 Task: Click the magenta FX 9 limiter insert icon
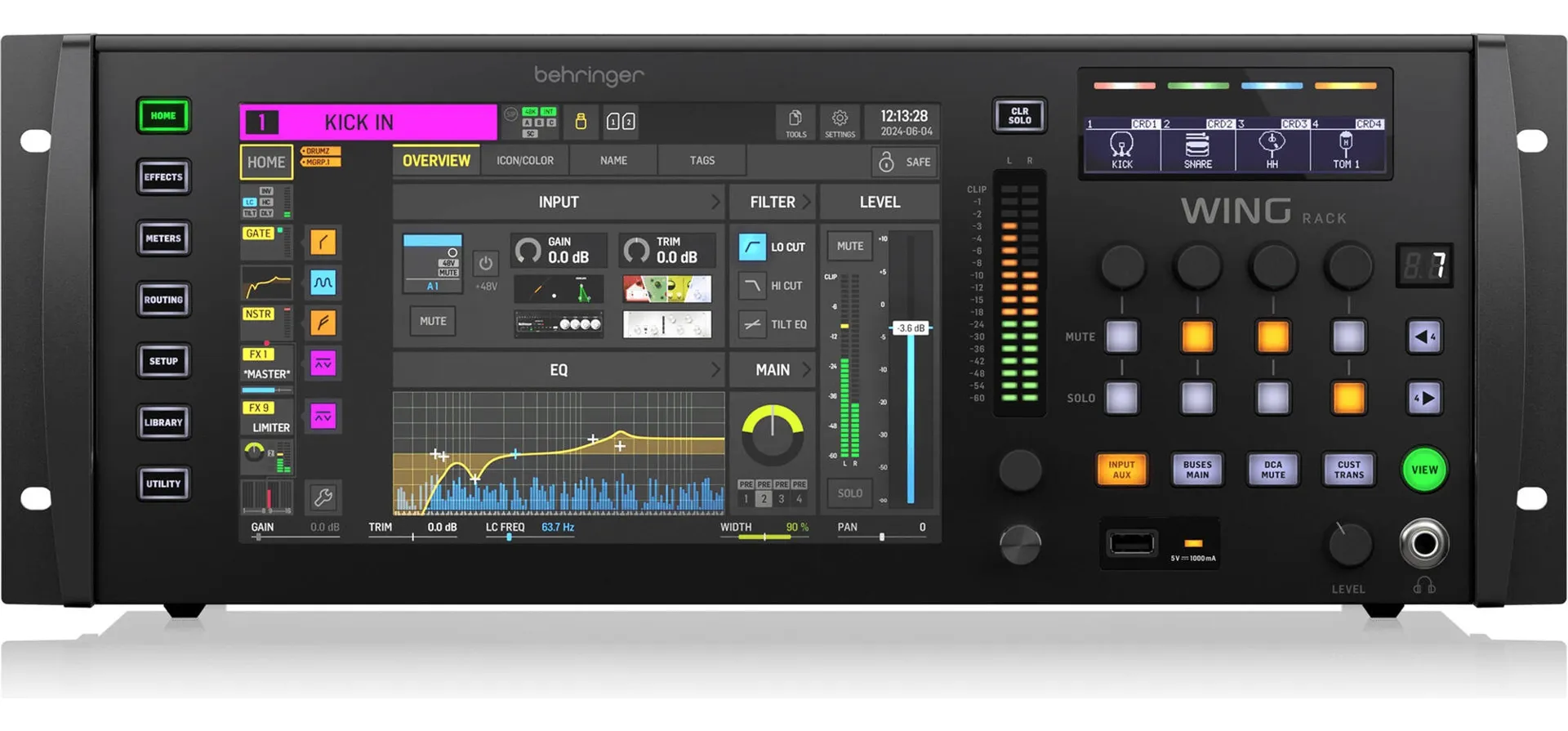click(x=323, y=417)
